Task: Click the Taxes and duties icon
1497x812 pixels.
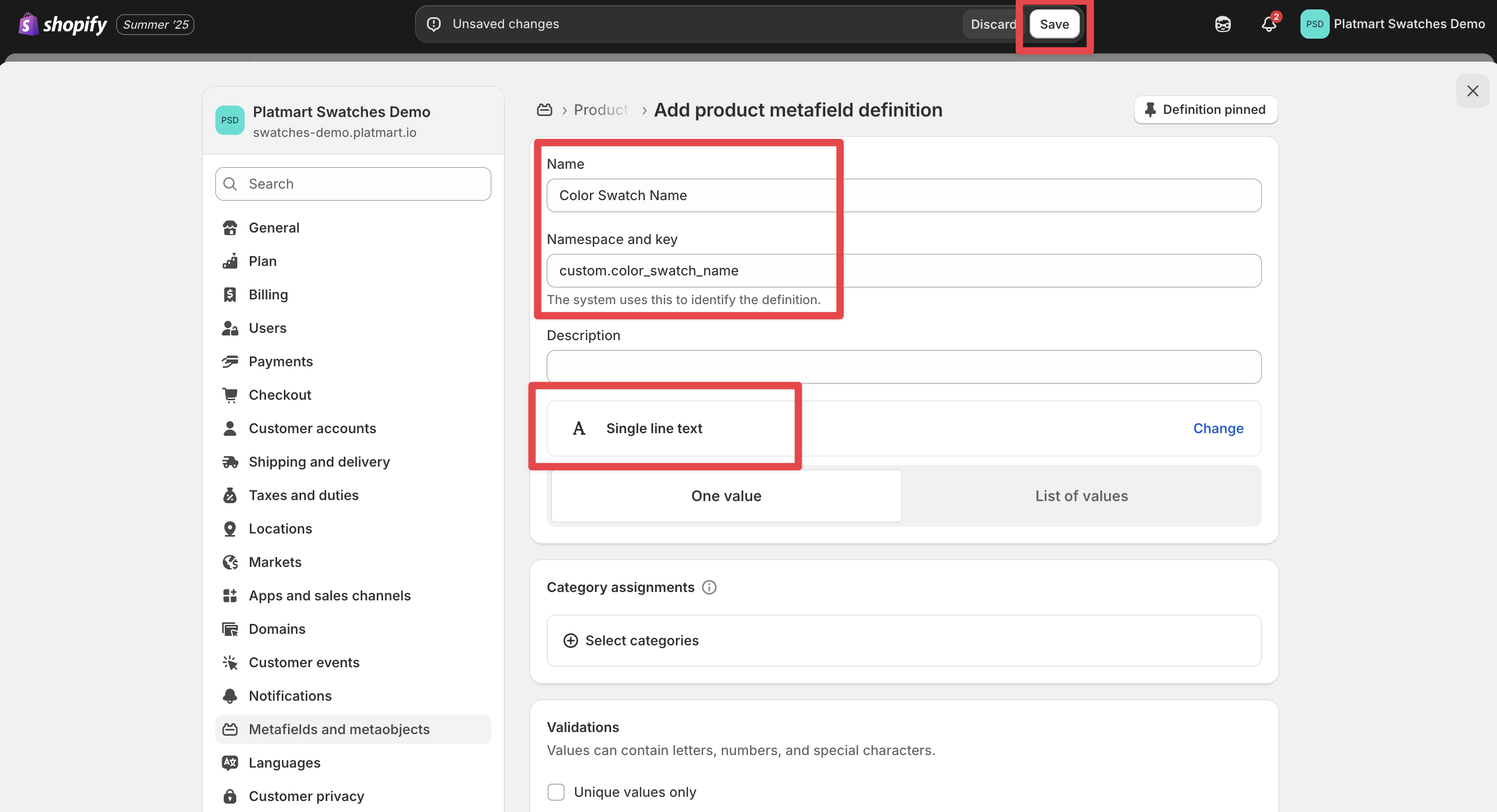Action: [230, 495]
